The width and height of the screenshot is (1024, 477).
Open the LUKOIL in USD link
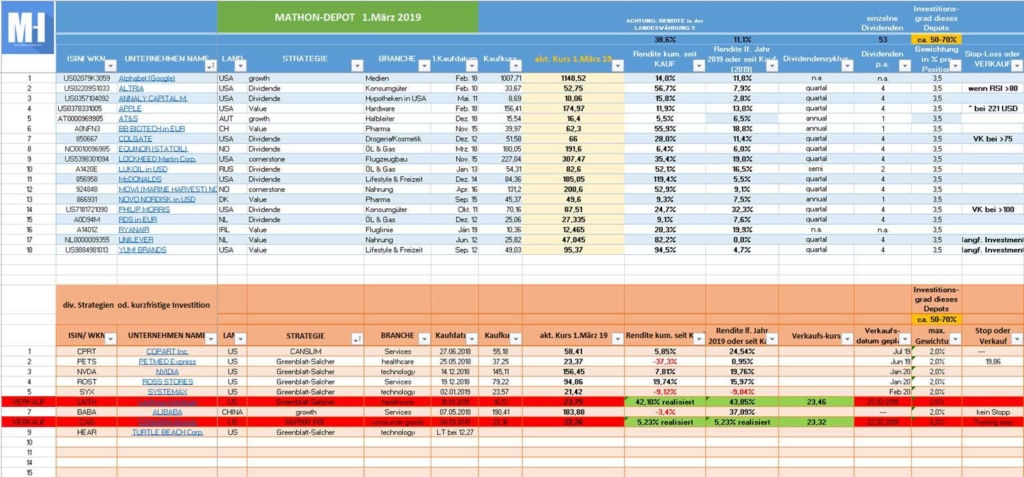tap(142, 169)
